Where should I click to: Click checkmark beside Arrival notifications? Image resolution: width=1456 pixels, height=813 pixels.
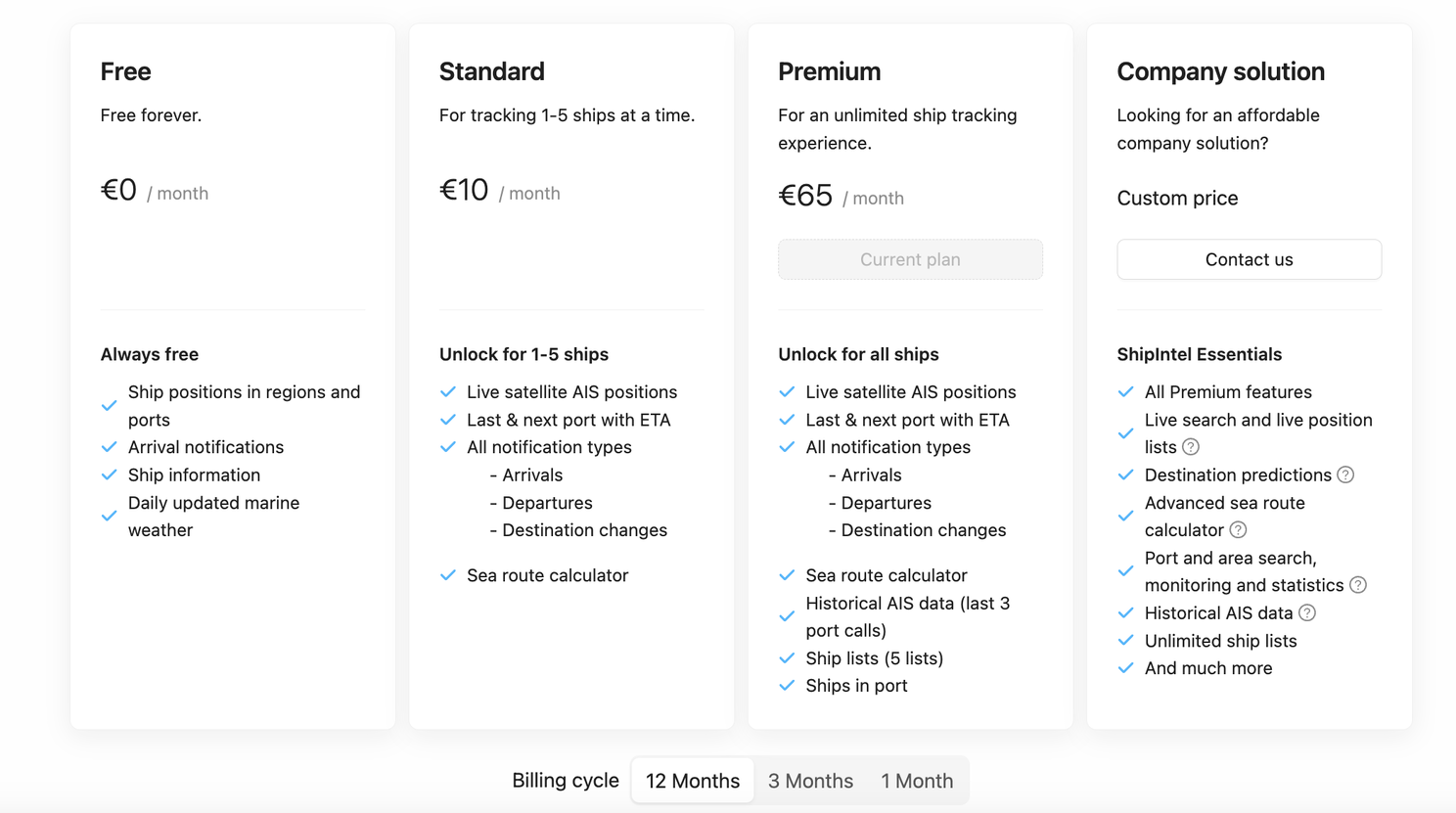(x=110, y=447)
